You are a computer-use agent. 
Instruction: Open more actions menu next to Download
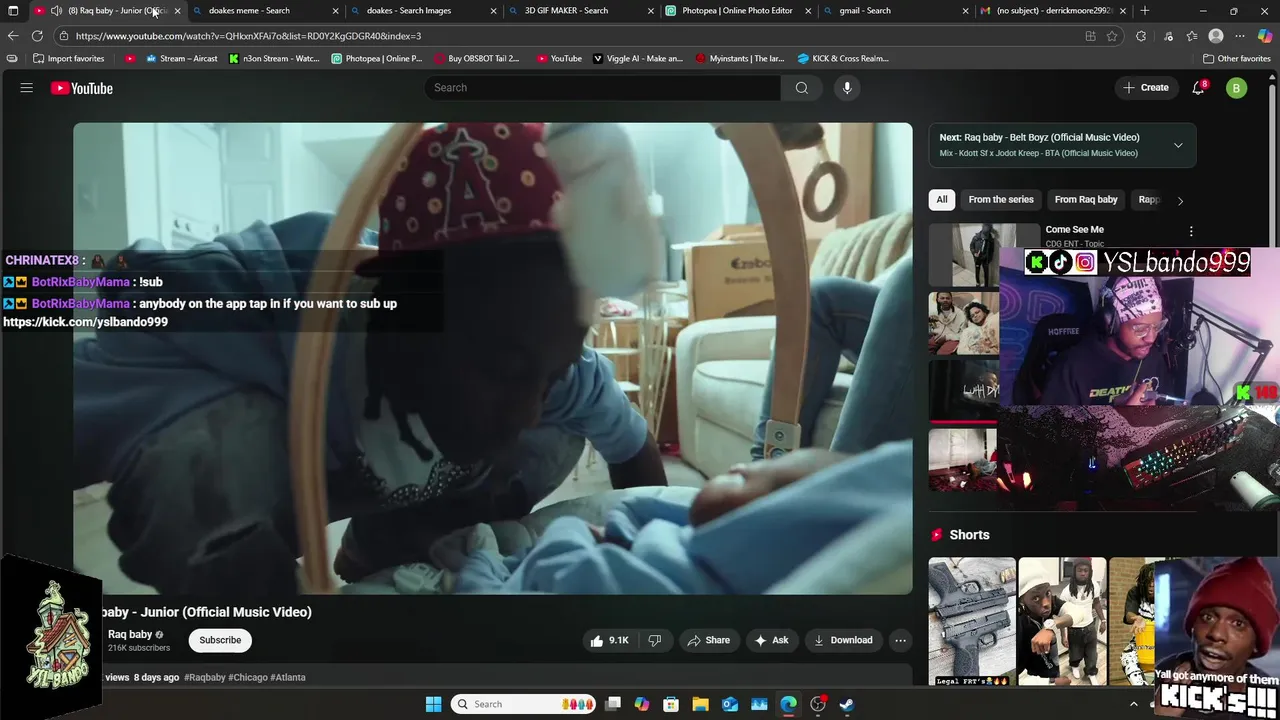click(x=900, y=640)
